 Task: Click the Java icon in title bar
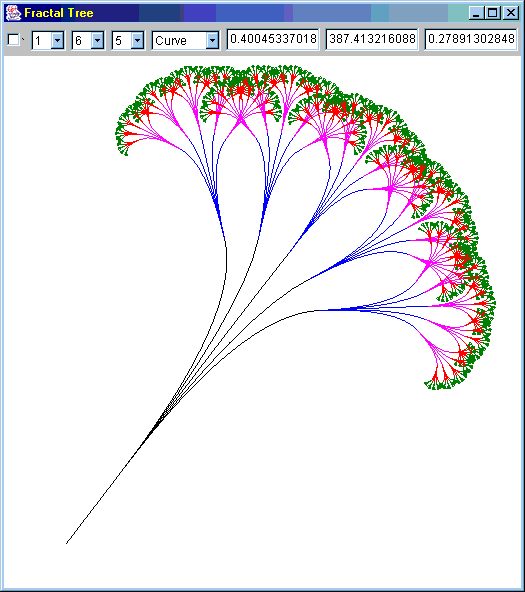click(13, 13)
